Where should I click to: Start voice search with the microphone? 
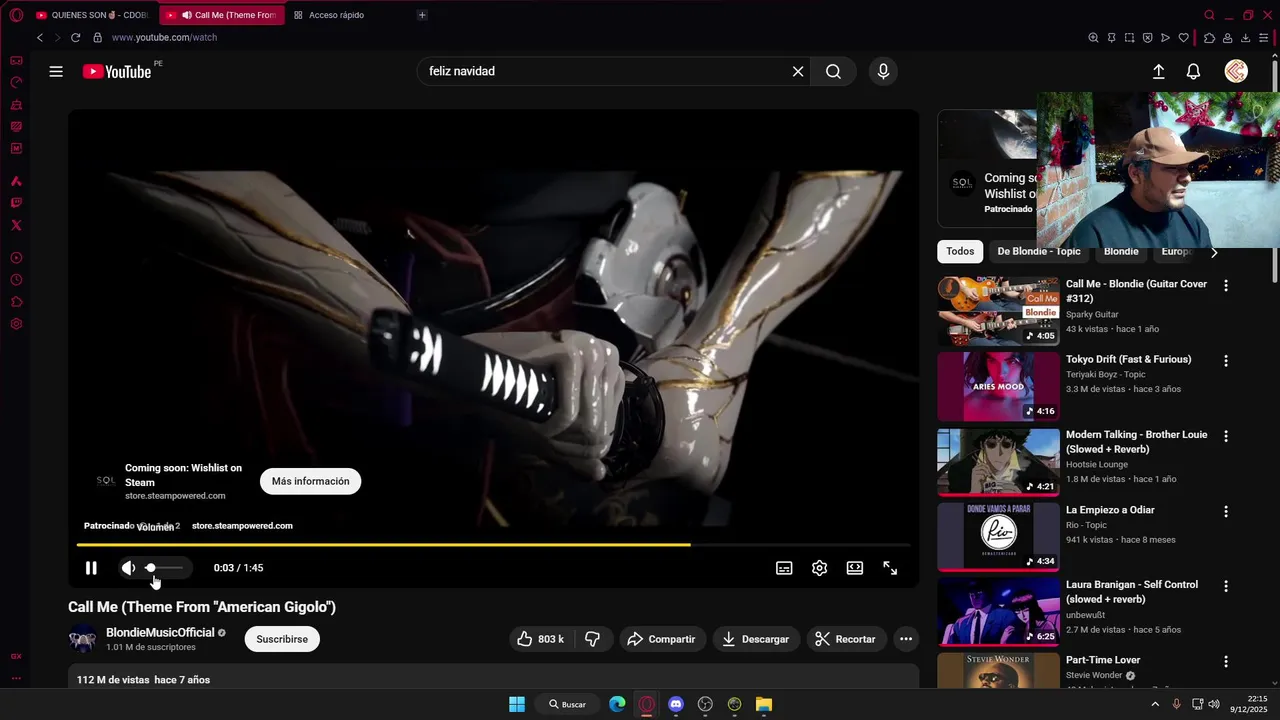tap(883, 71)
